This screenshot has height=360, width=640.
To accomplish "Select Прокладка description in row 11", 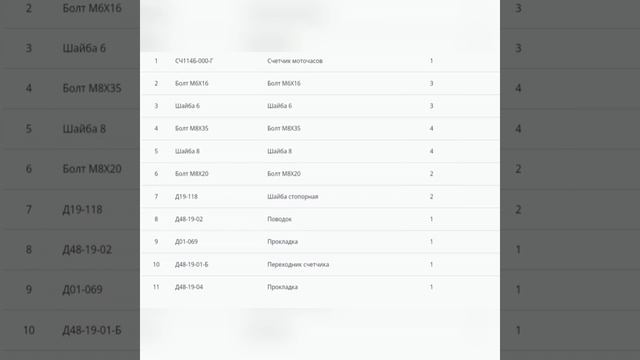I will pyautogui.click(x=282, y=287).
